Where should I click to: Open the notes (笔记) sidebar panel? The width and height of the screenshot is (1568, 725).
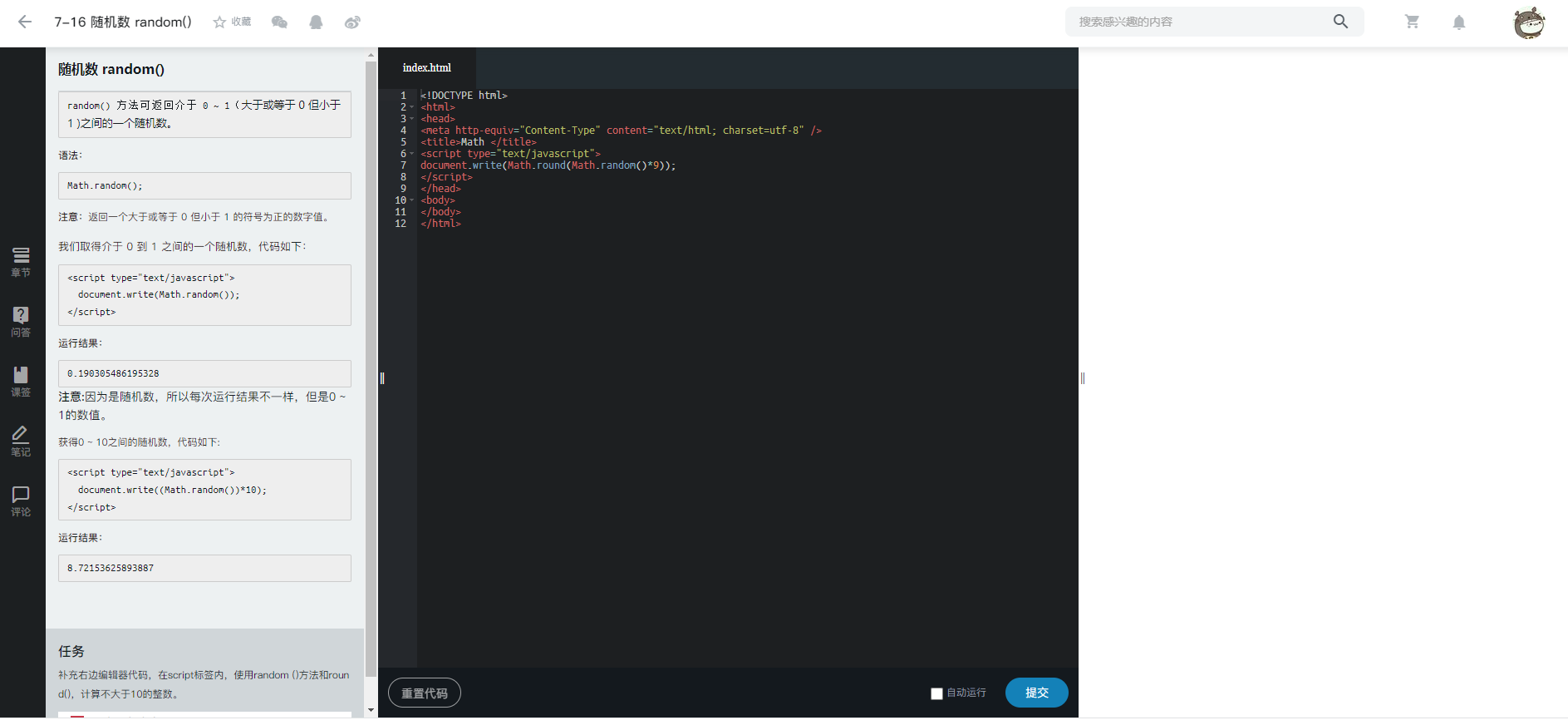(x=21, y=441)
